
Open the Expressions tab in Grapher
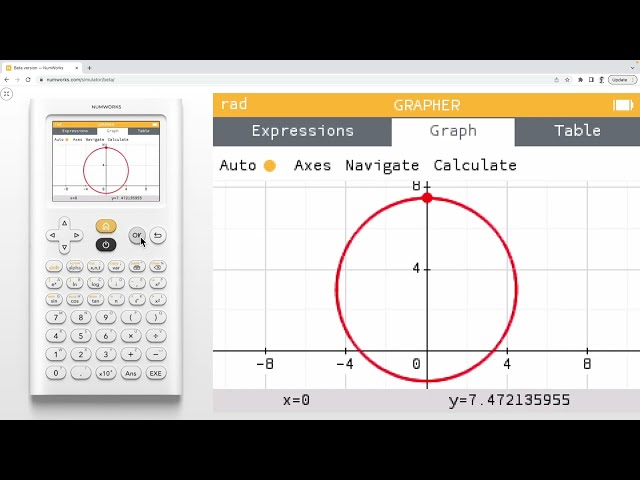[x=302, y=131]
